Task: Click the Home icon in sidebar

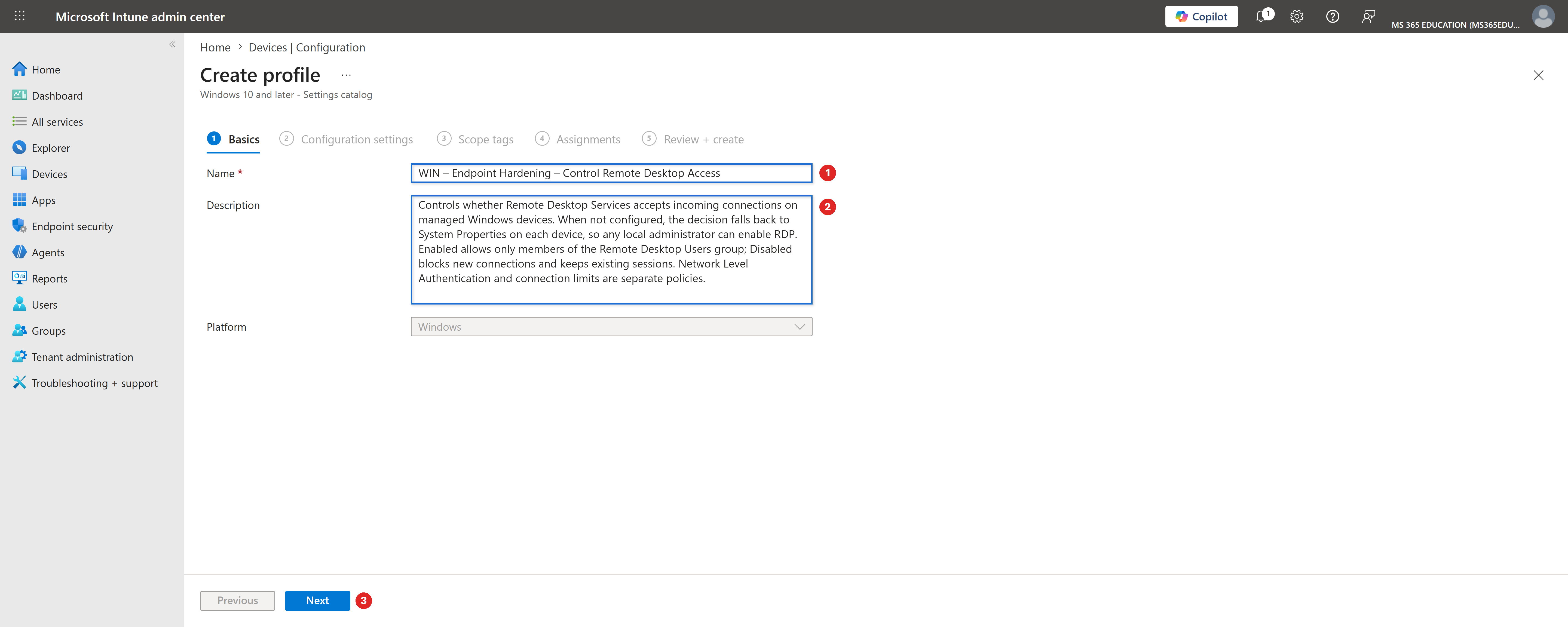Action: tap(20, 69)
